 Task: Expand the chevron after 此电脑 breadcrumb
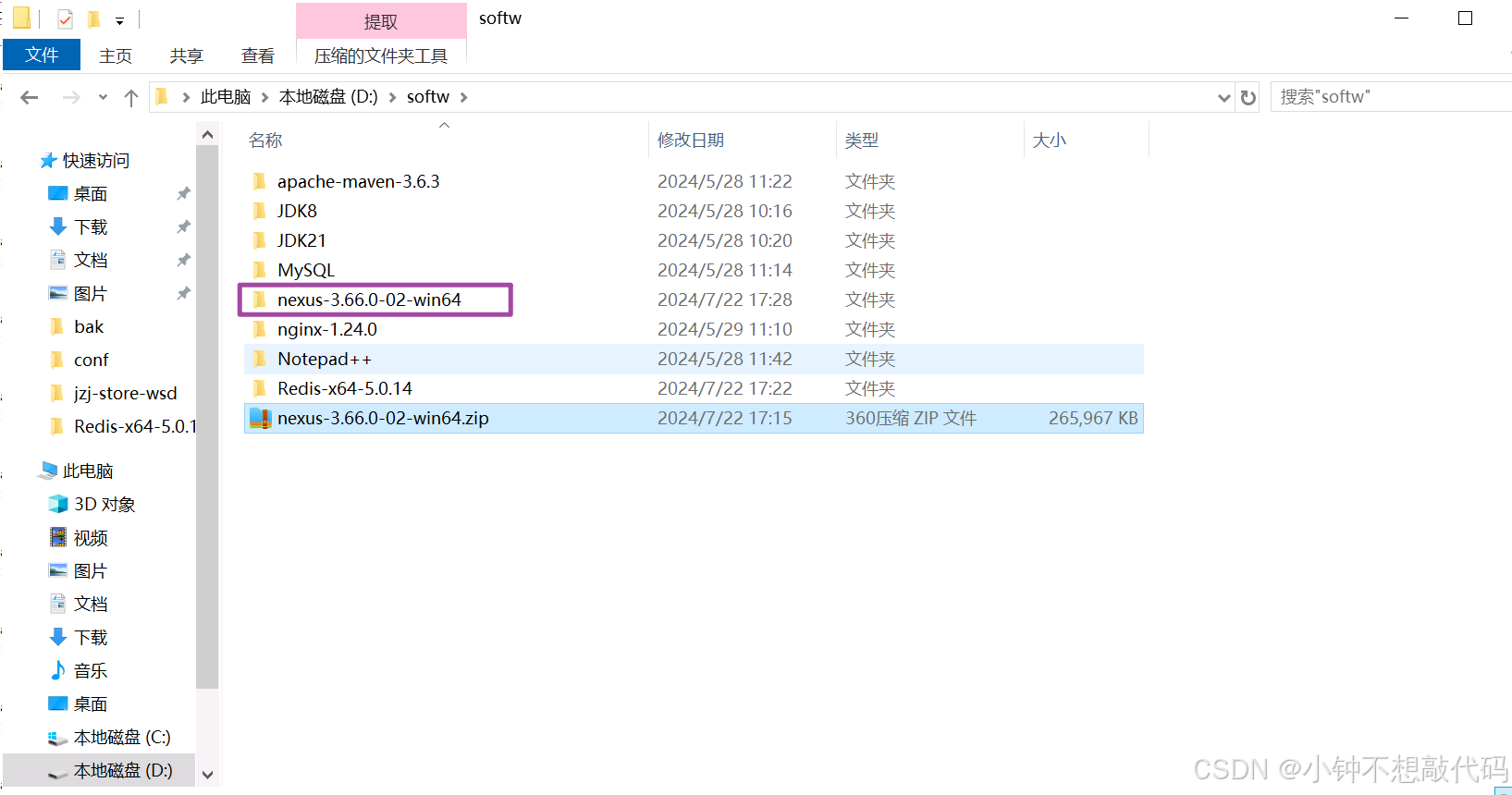(264, 97)
